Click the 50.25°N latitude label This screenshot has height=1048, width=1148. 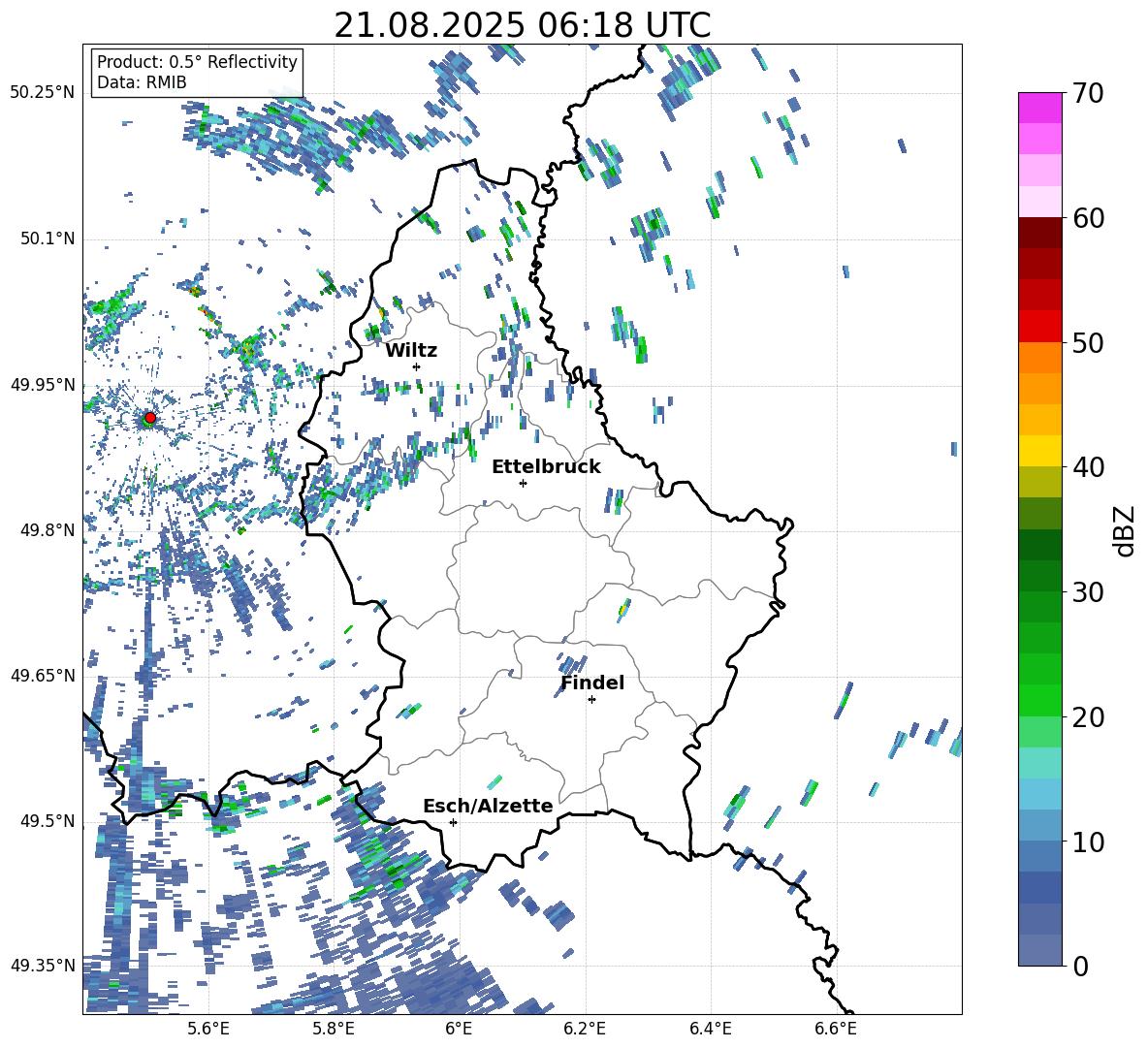coord(43,93)
